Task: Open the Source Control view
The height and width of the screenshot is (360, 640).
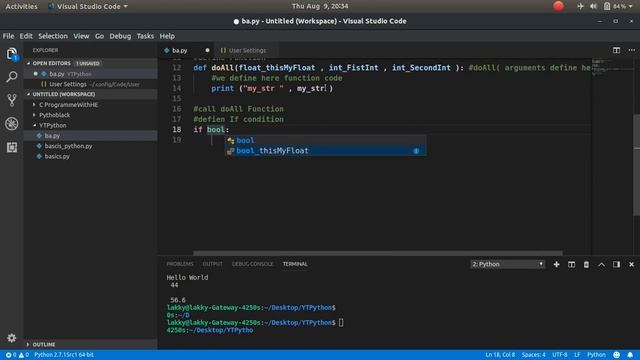Action: click(11, 100)
